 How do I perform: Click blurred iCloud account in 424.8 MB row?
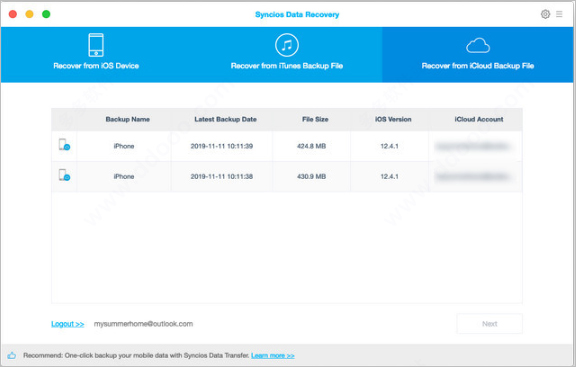[x=473, y=147]
